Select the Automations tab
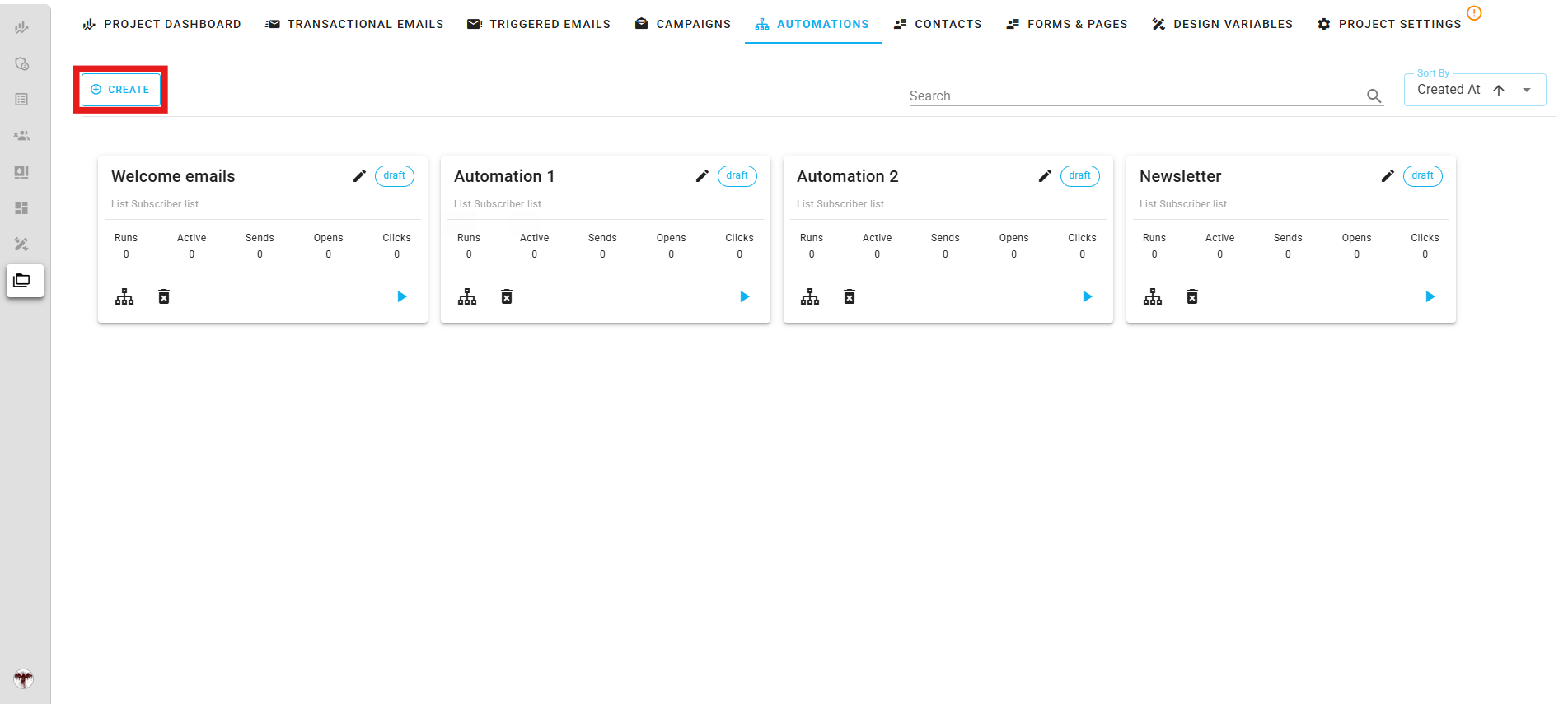Screen dimensions: 1568x704 tap(812, 24)
